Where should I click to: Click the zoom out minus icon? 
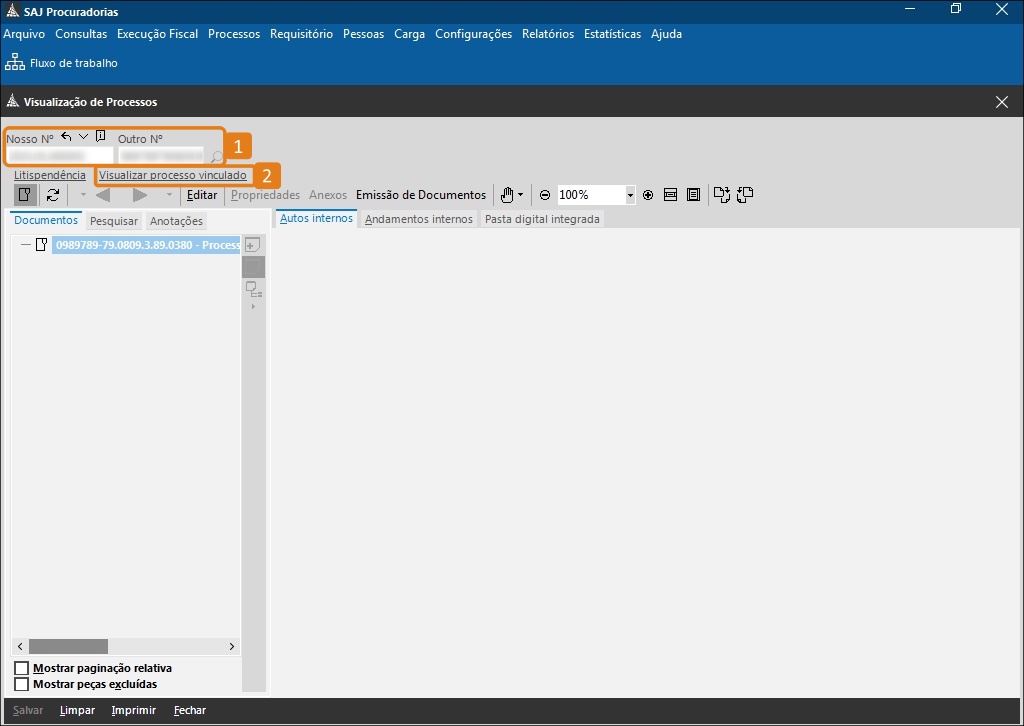545,195
